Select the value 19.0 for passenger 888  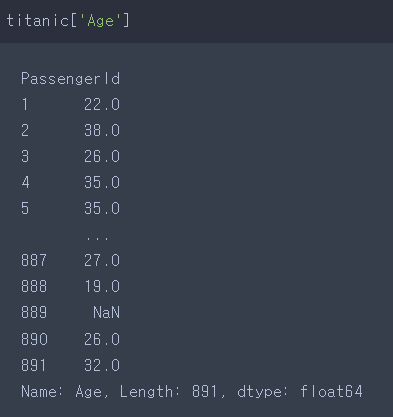(102, 286)
